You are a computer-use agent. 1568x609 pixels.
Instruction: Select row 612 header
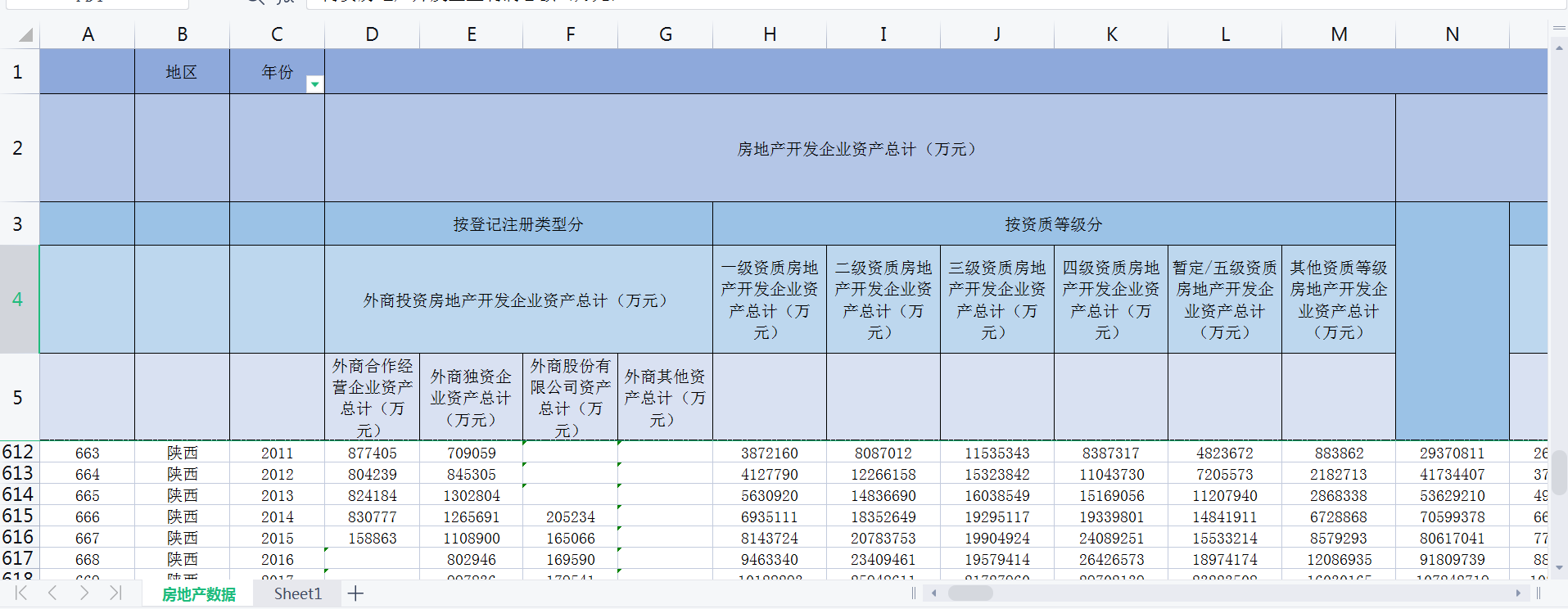[x=18, y=452]
